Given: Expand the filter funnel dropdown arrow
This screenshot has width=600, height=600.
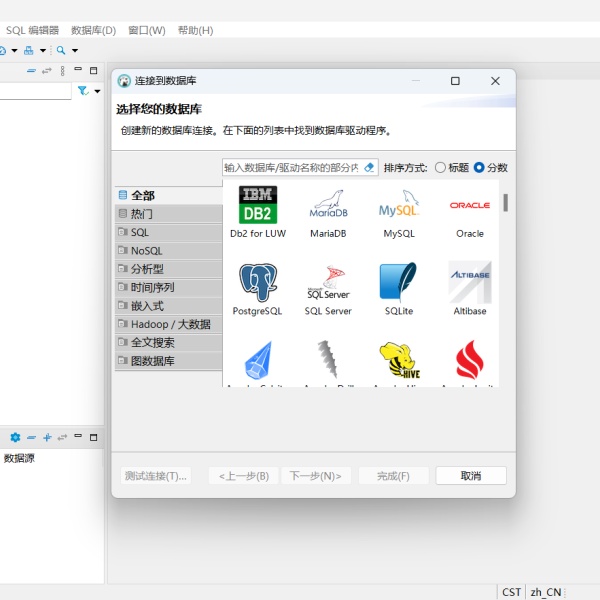Looking at the screenshot, I should [97, 91].
